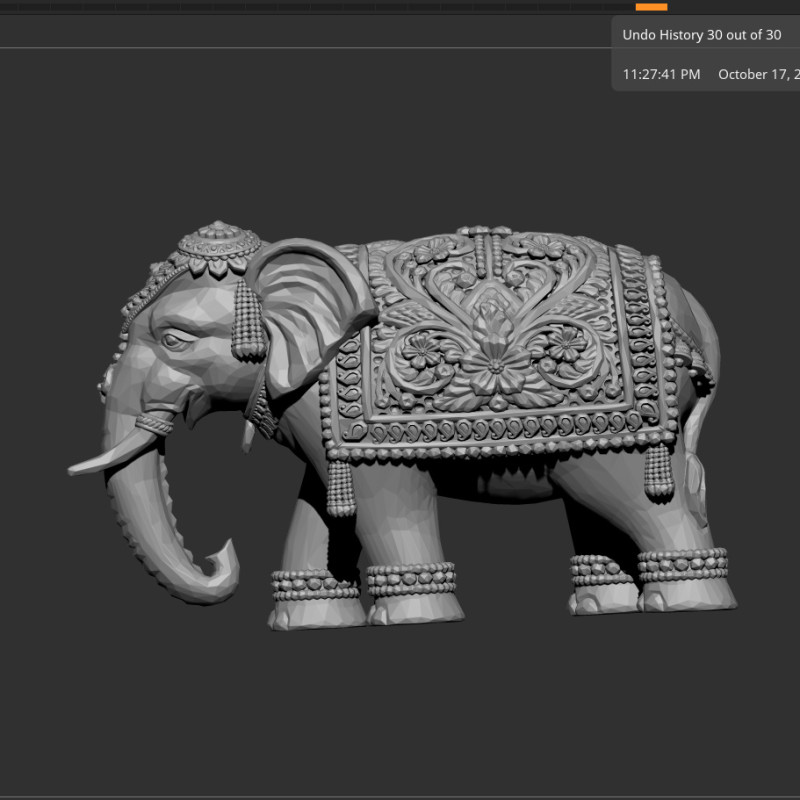Click the 'Undo History 30 out of 30' tooltip text
The height and width of the screenshot is (800, 800).
coord(701,34)
